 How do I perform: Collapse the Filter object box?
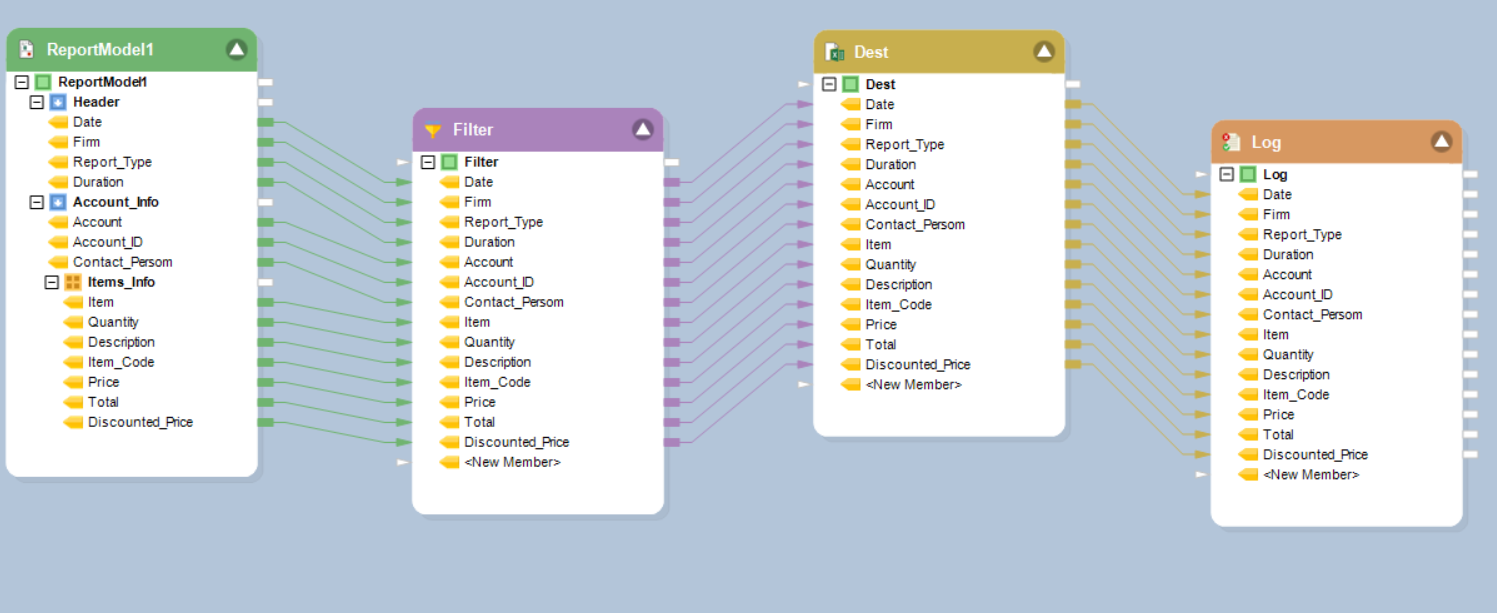642,130
